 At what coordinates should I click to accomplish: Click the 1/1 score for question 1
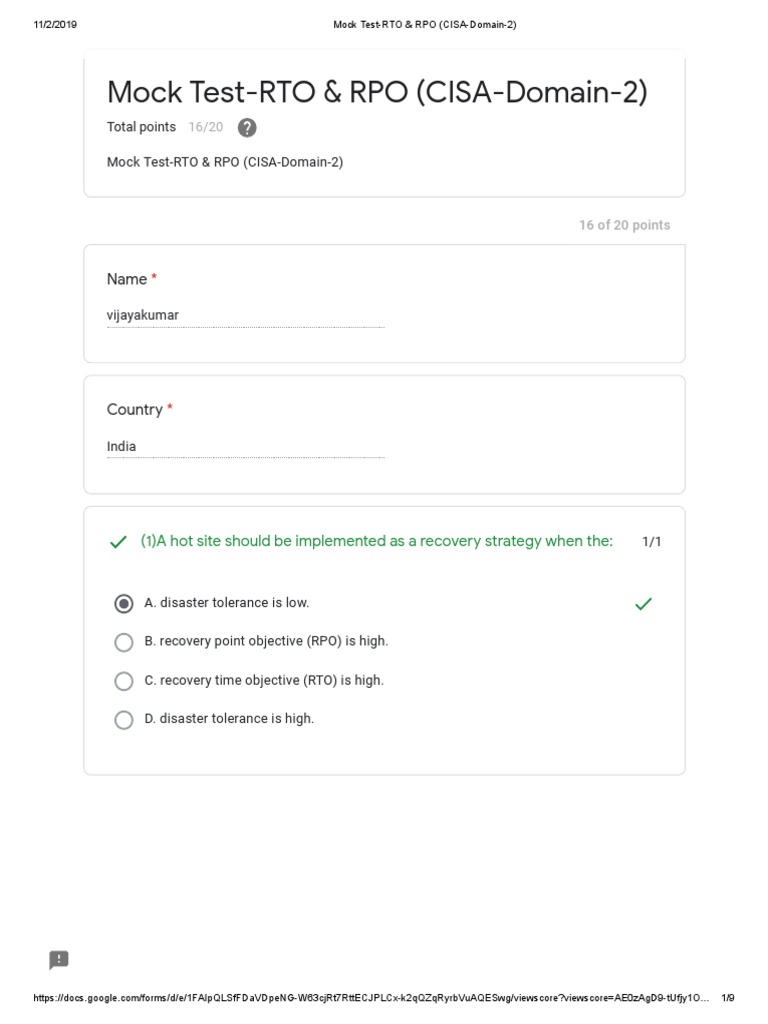[x=651, y=542]
